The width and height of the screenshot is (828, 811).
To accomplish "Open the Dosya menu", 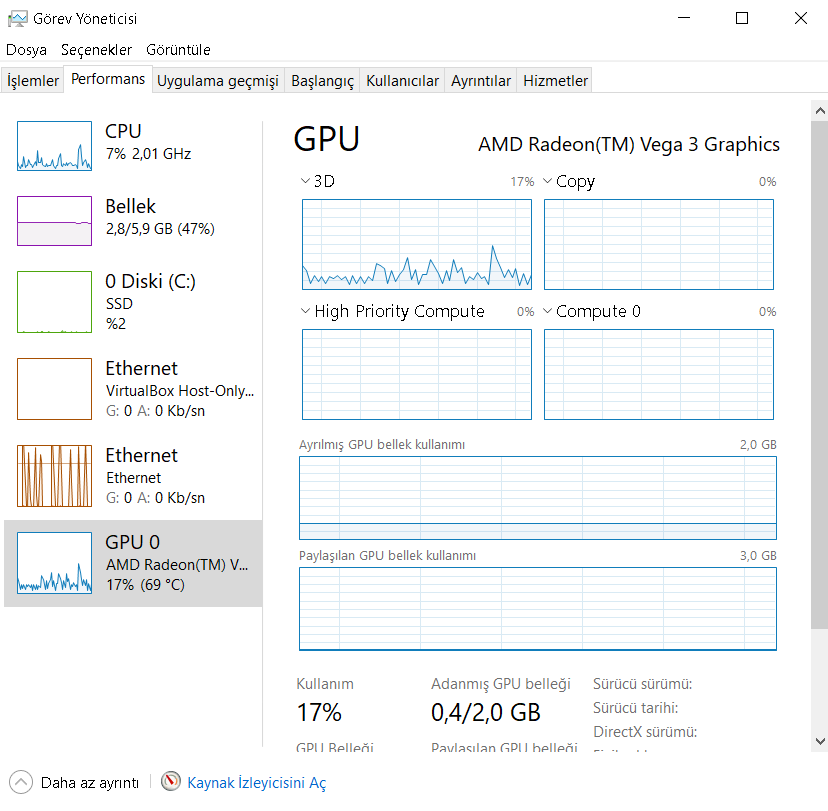I will (27, 49).
